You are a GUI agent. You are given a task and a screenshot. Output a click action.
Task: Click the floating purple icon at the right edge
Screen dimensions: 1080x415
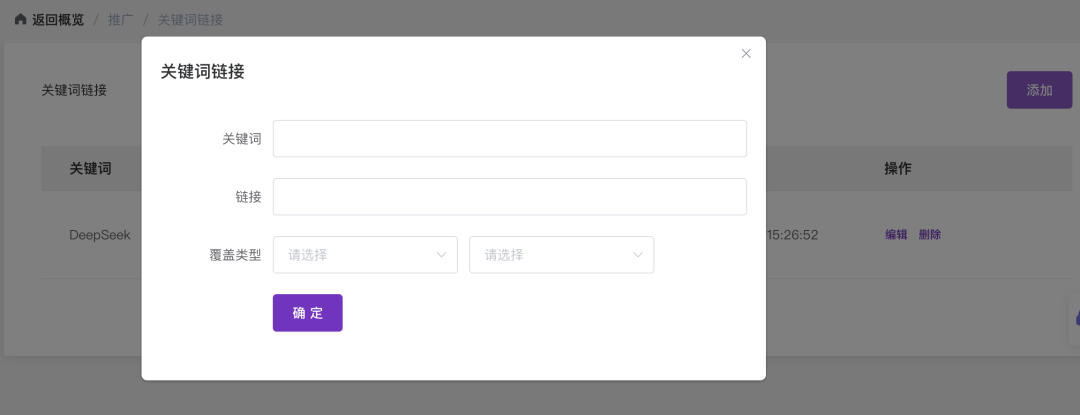pyautogui.click(x=1076, y=318)
